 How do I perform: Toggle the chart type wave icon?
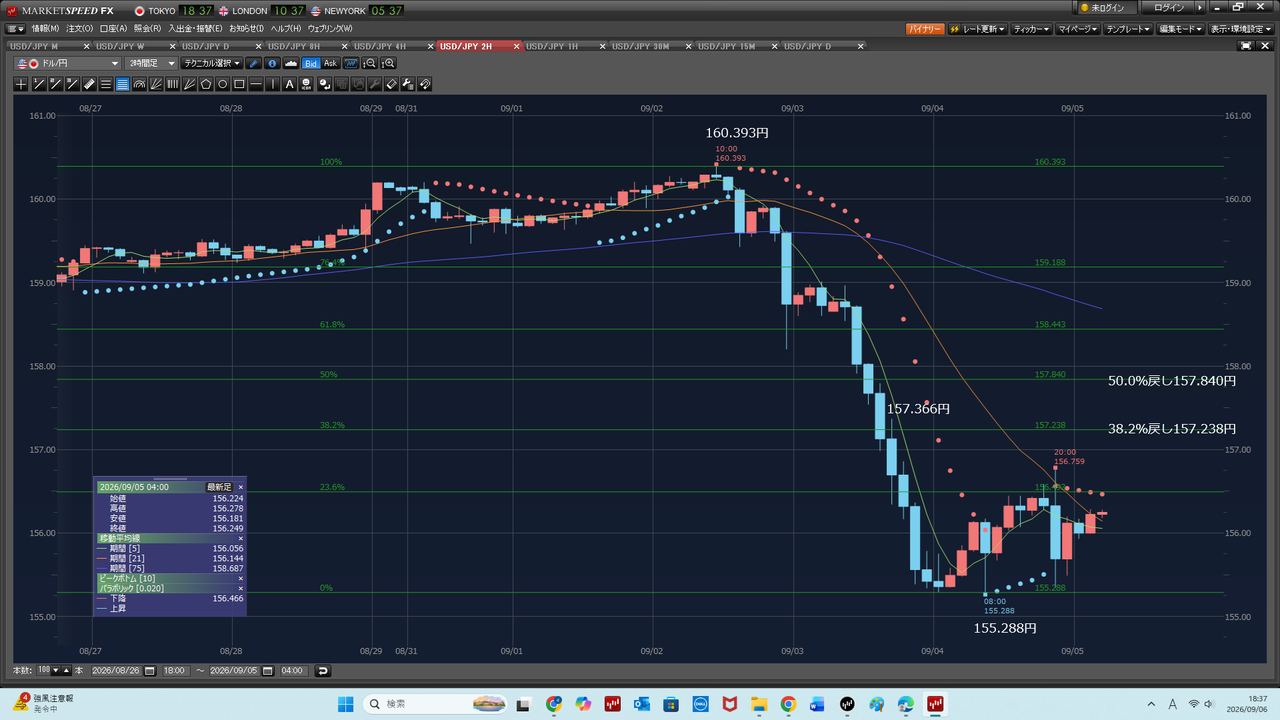[351, 63]
